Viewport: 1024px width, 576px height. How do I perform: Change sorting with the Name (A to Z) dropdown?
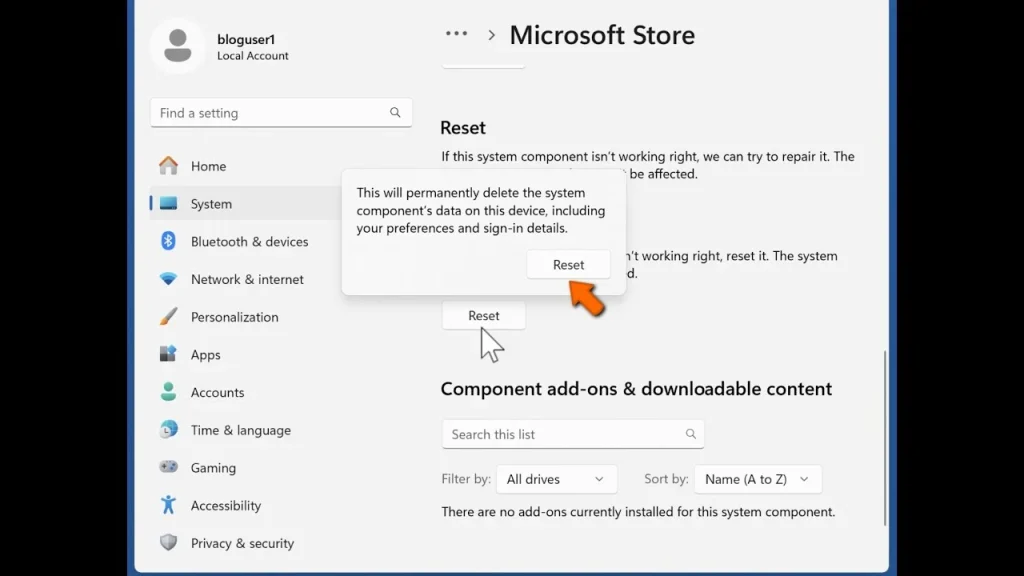[x=757, y=479]
